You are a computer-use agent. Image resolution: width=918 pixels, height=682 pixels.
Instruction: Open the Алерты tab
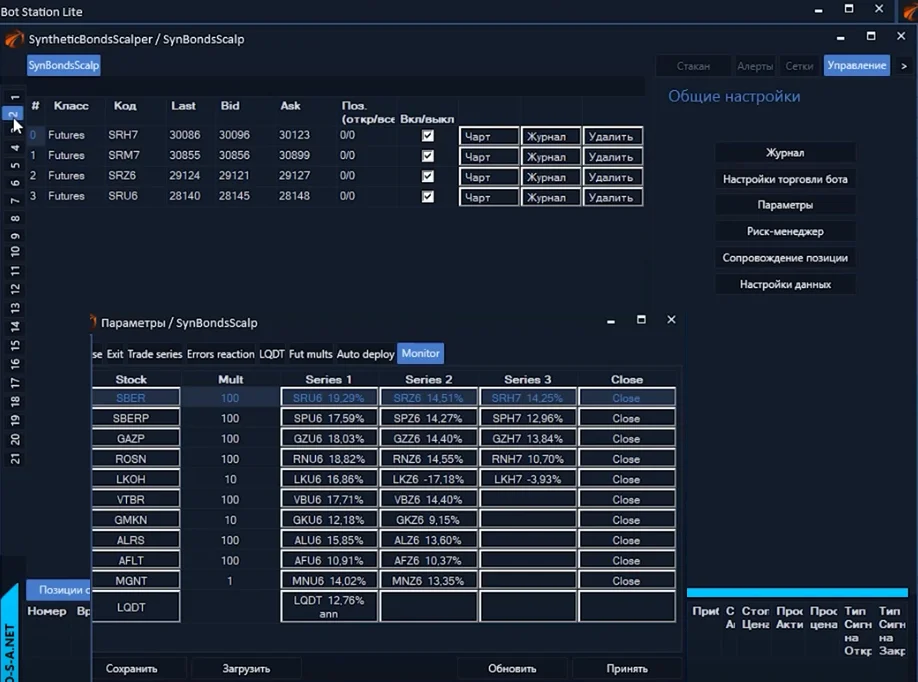coord(755,66)
